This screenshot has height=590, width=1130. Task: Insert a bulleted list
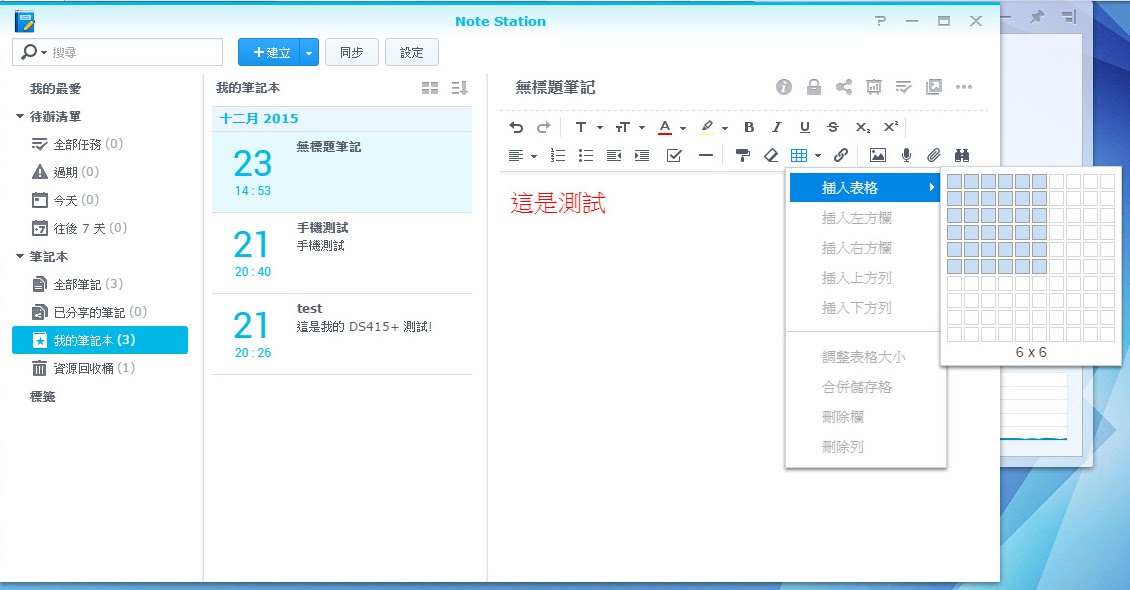coord(586,156)
